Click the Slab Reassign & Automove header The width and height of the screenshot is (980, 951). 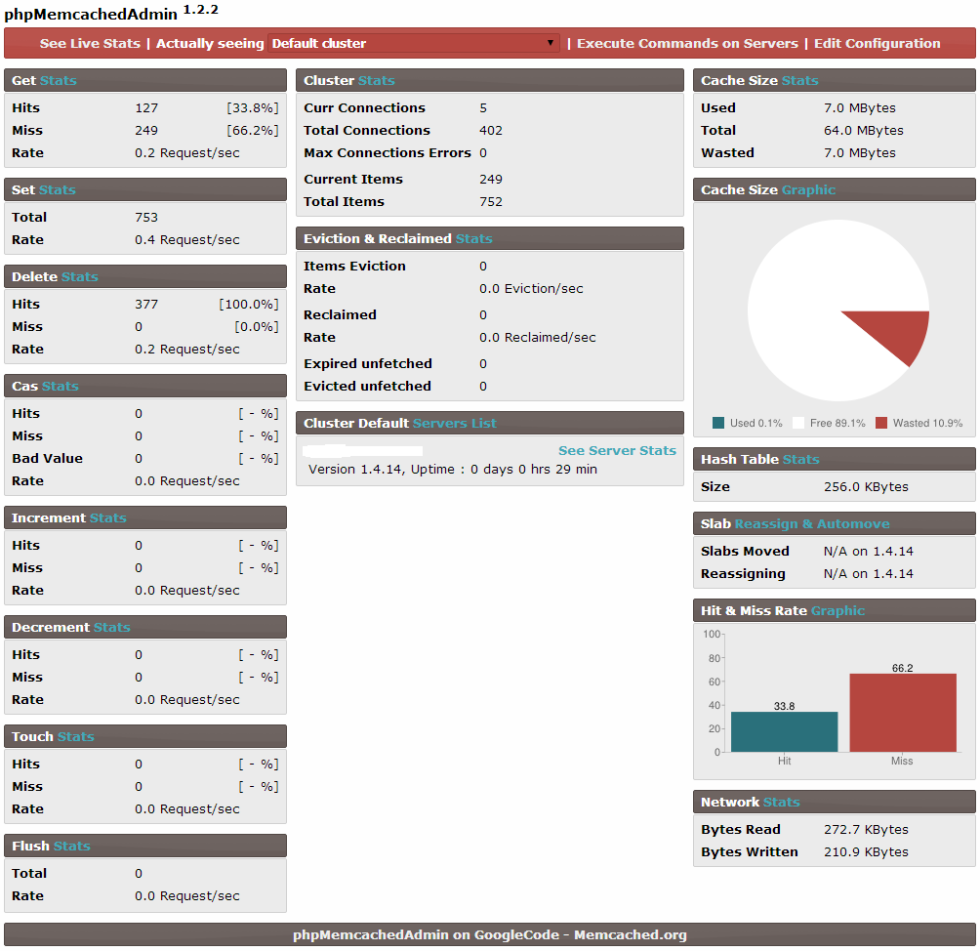click(833, 524)
